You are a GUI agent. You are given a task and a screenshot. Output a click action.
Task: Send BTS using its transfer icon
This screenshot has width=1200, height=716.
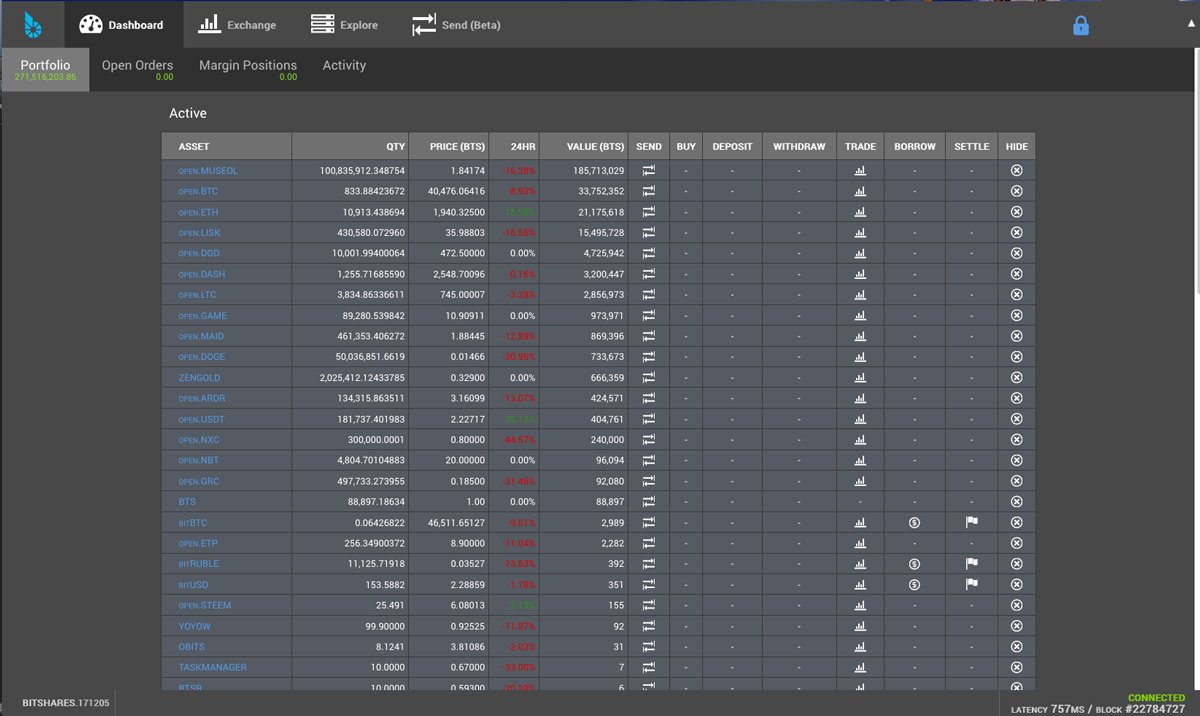(648, 502)
